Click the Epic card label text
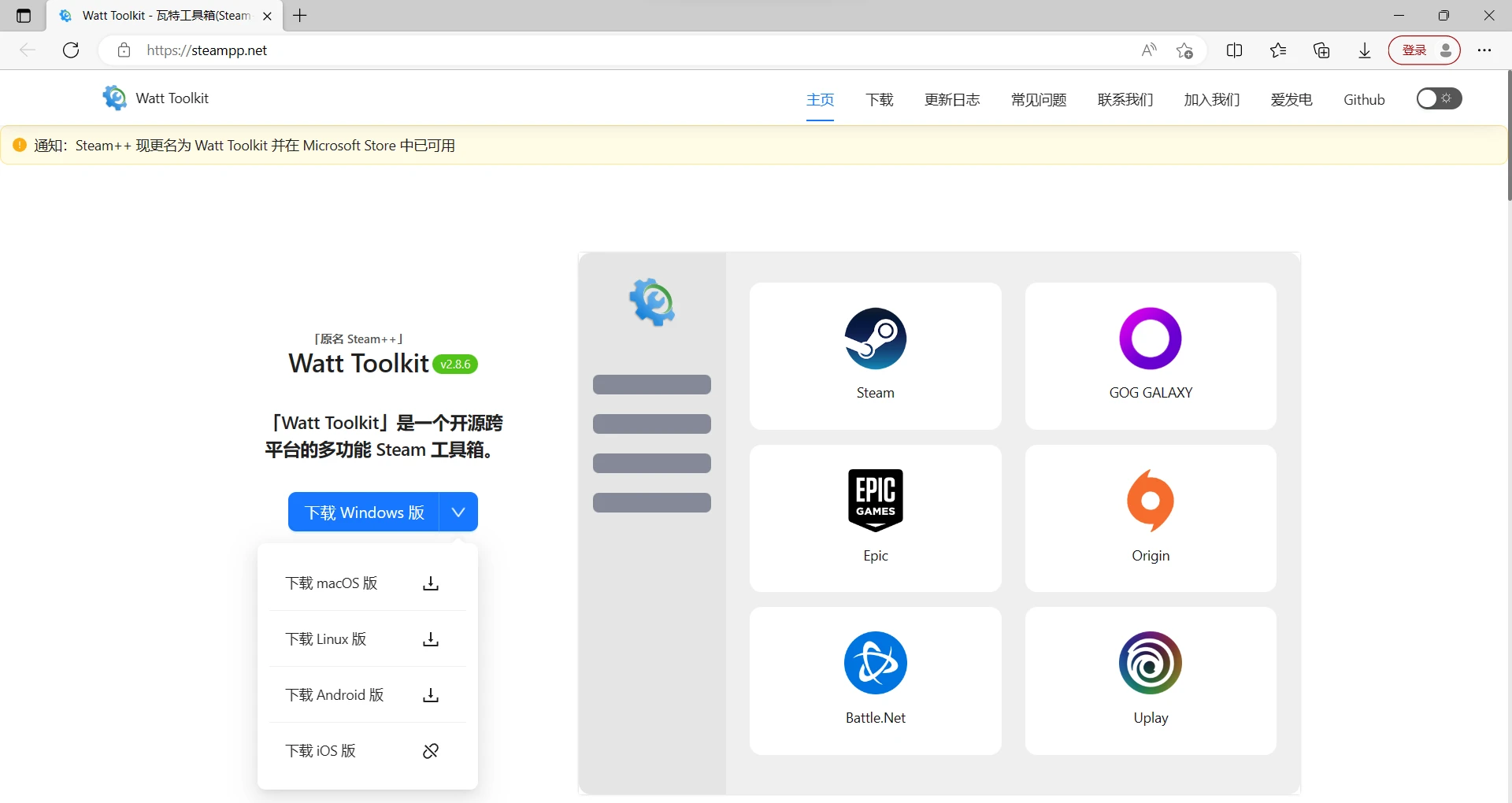The width and height of the screenshot is (1512, 803). [875, 556]
